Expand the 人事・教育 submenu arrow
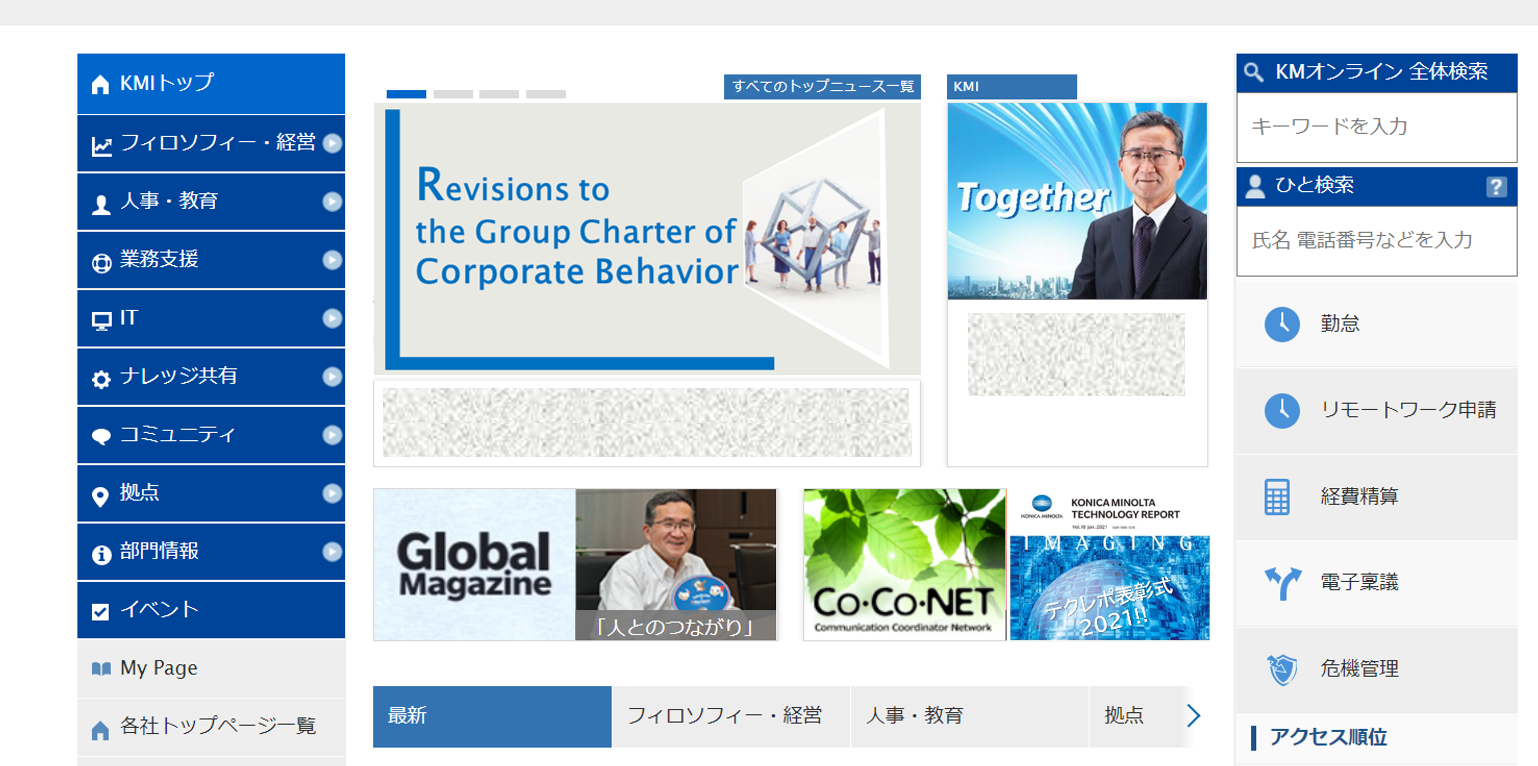This screenshot has height=766, width=1538. (x=332, y=201)
